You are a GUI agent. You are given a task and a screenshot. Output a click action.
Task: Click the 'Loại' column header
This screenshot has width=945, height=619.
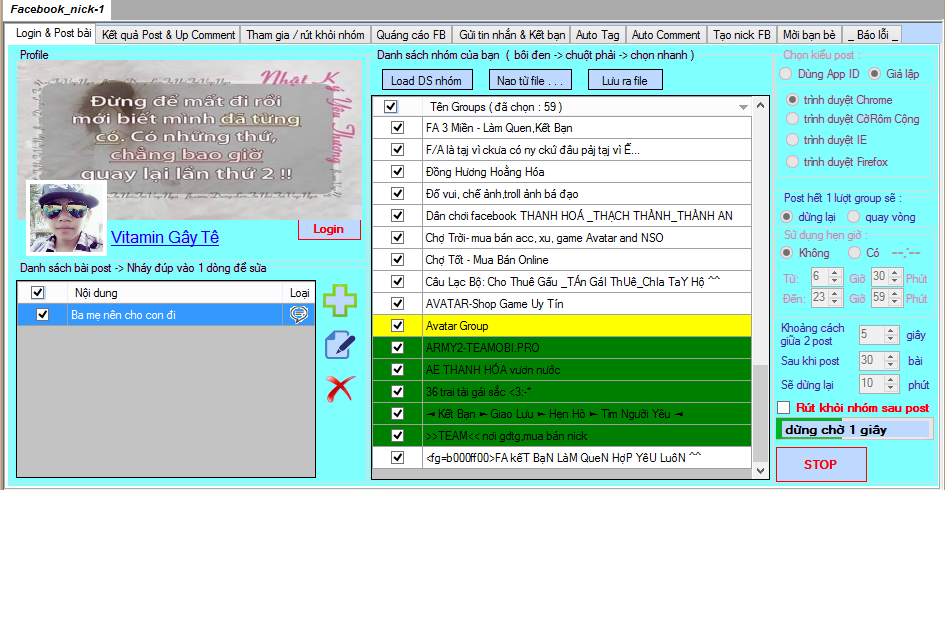point(300,293)
